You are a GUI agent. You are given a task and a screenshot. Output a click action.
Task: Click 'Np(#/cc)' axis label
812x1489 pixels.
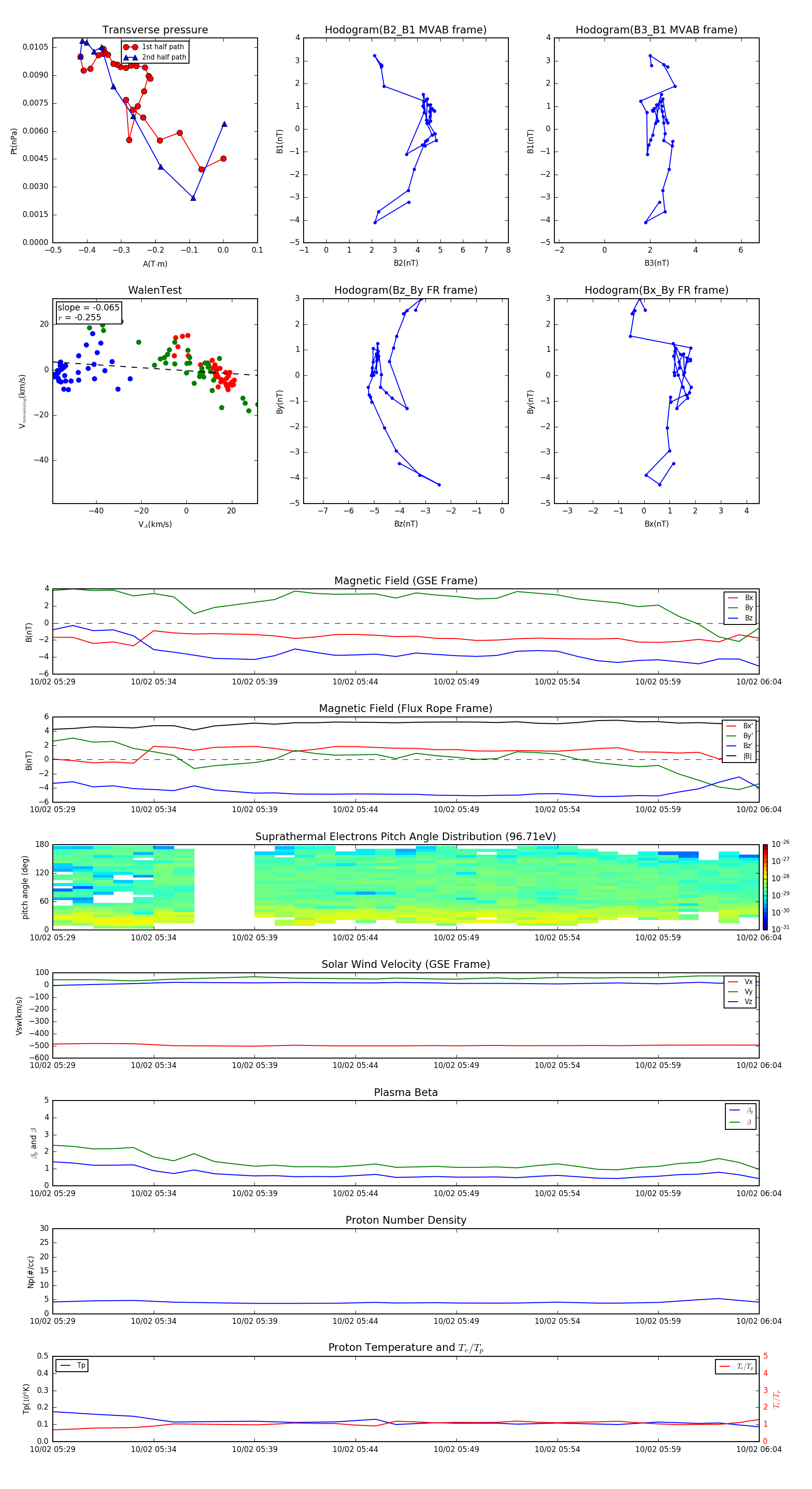[x=31, y=1272]
